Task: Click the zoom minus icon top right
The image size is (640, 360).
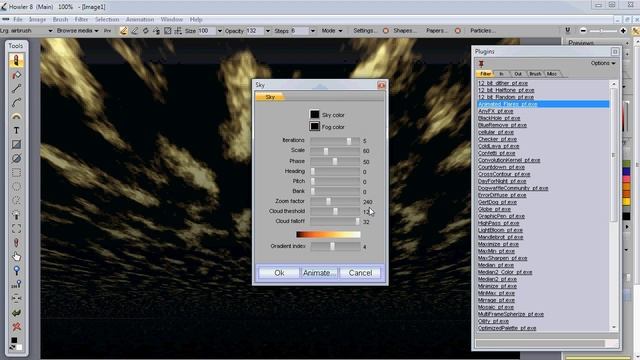Action: click(x=583, y=31)
